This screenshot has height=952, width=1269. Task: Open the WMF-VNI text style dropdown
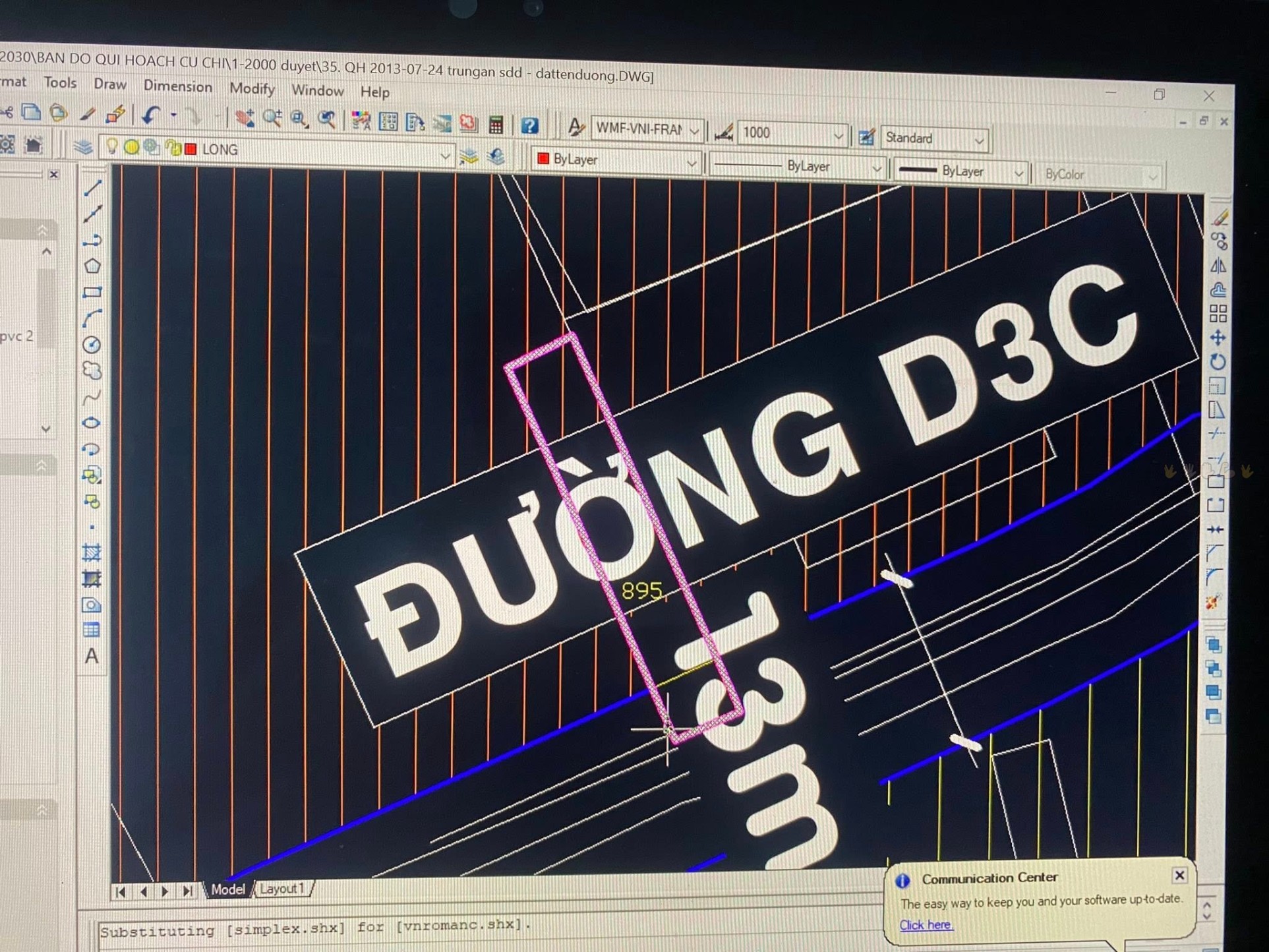tap(694, 131)
